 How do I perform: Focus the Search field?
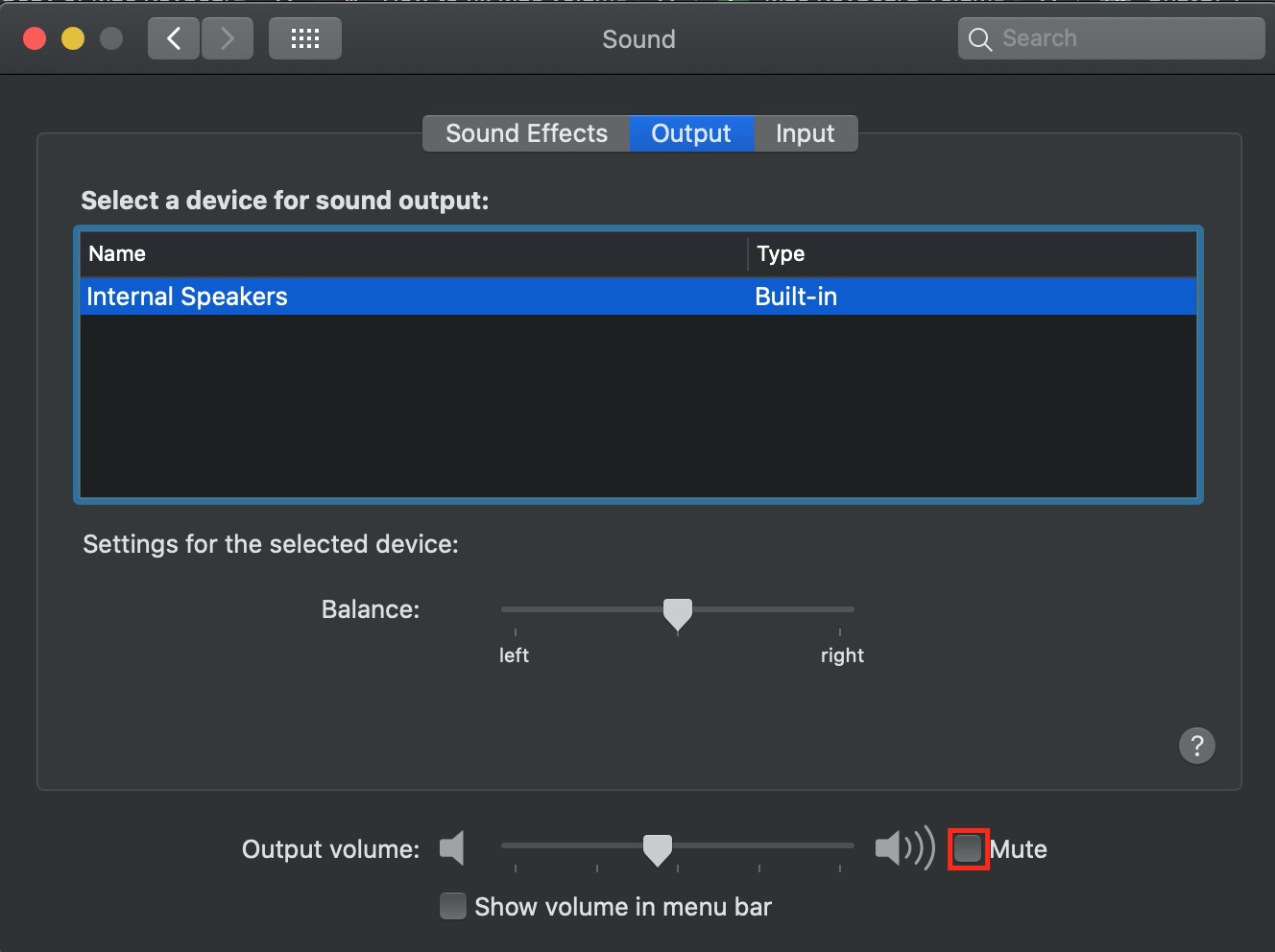click(x=1112, y=38)
